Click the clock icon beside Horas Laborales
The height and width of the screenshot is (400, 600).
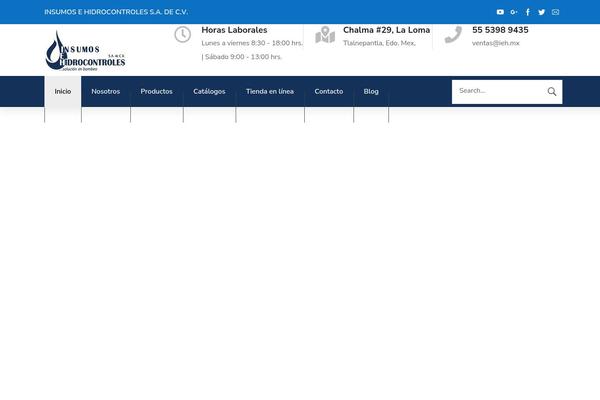point(183,34)
